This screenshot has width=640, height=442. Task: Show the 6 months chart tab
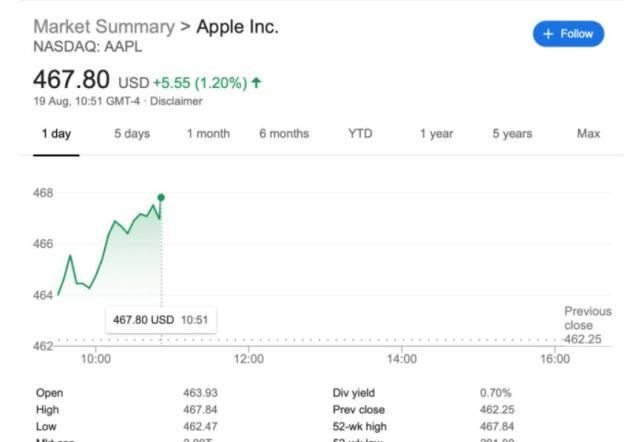pyautogui.click(x=284, y=134)
